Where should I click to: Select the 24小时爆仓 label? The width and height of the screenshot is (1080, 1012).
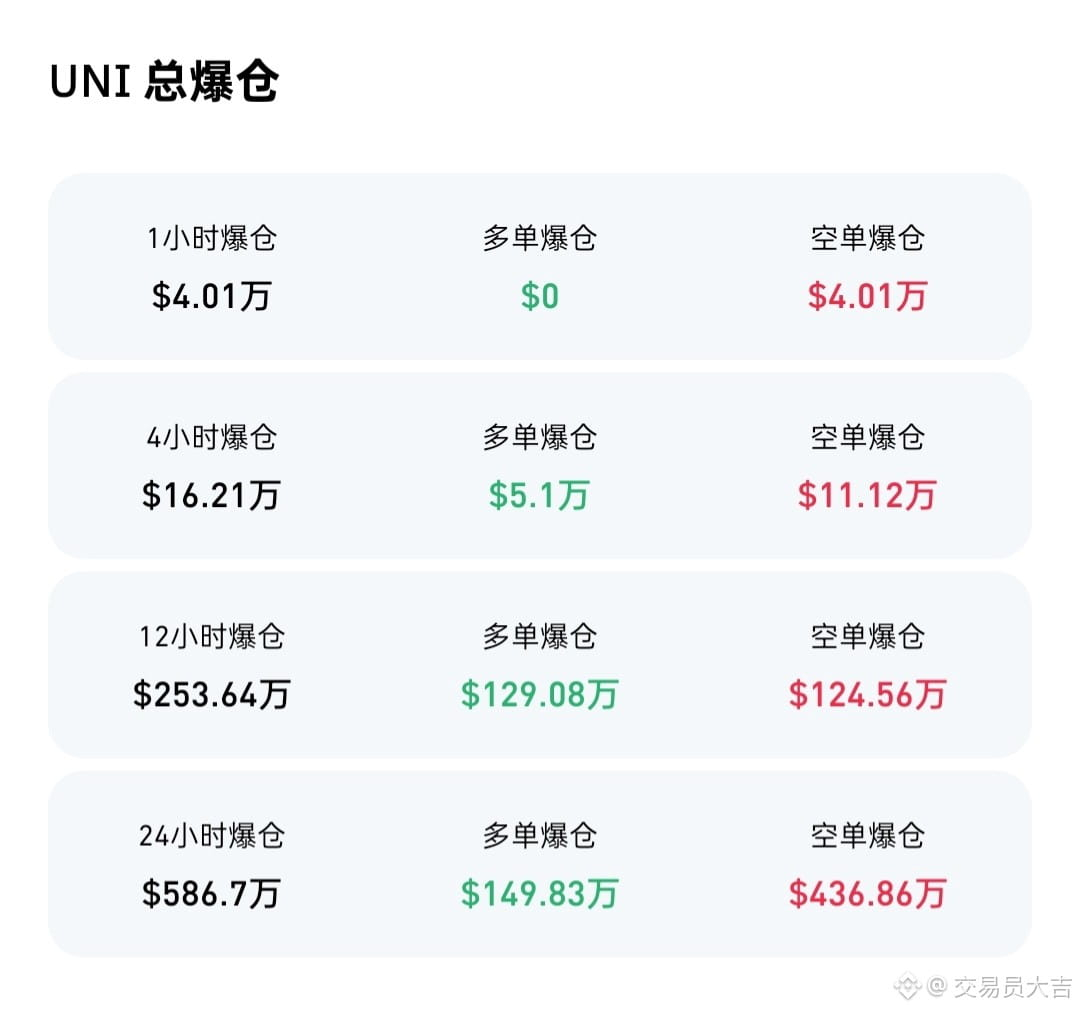tap(211, 836)
